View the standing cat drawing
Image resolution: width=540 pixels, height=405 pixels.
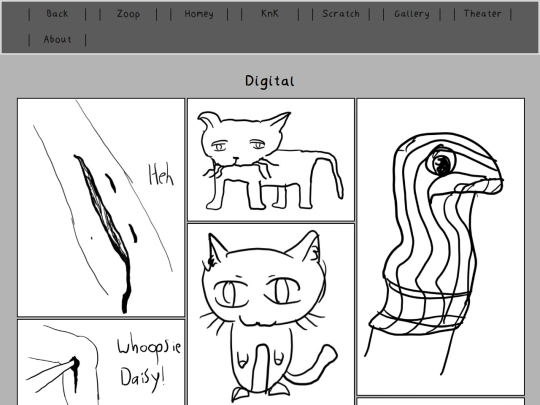(271, 160)
